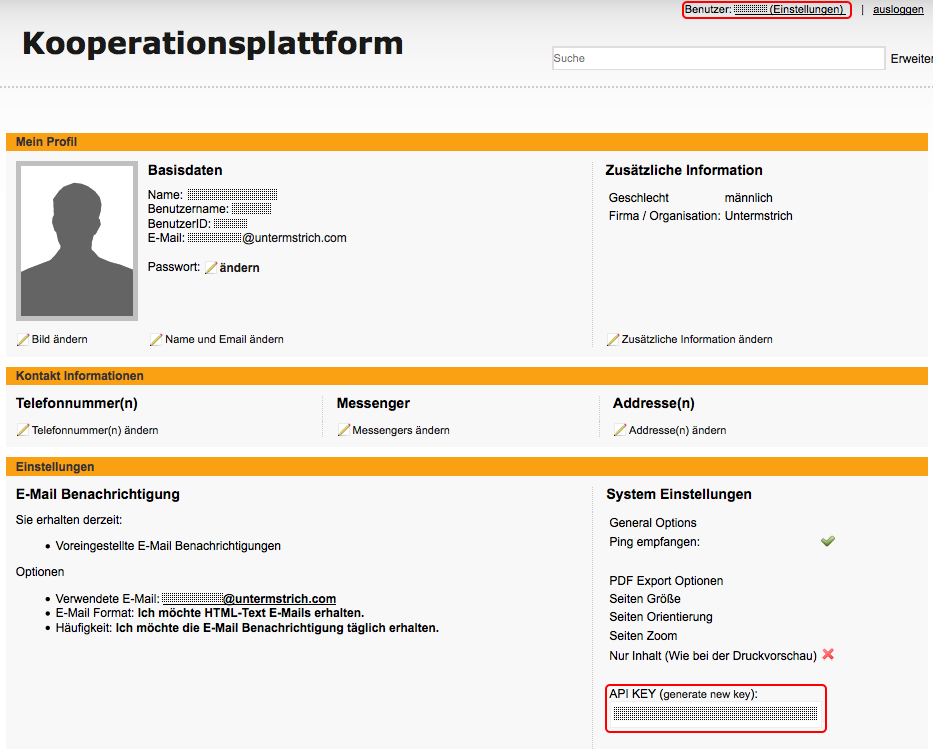Click pencil icon beside Passwort ändern
Image resolution: width=933 pixels, height=749 pixels.
pos(211,268)
